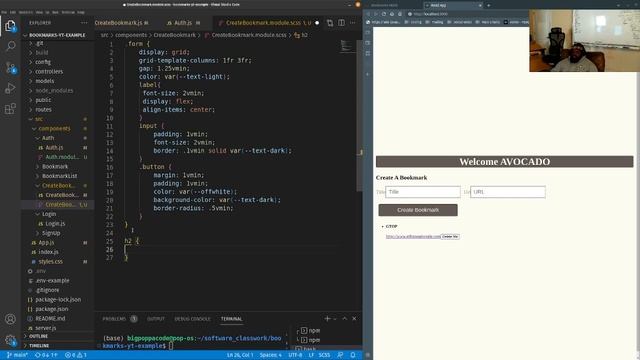
Task: Click the site info icon in address bar
Action: (410, 14)
